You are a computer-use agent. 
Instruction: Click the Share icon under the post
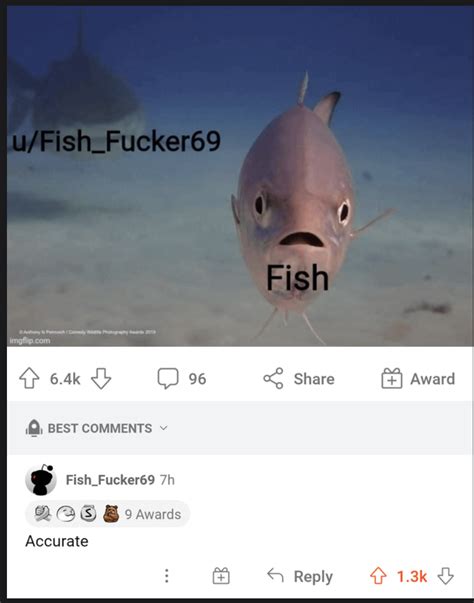273,378
